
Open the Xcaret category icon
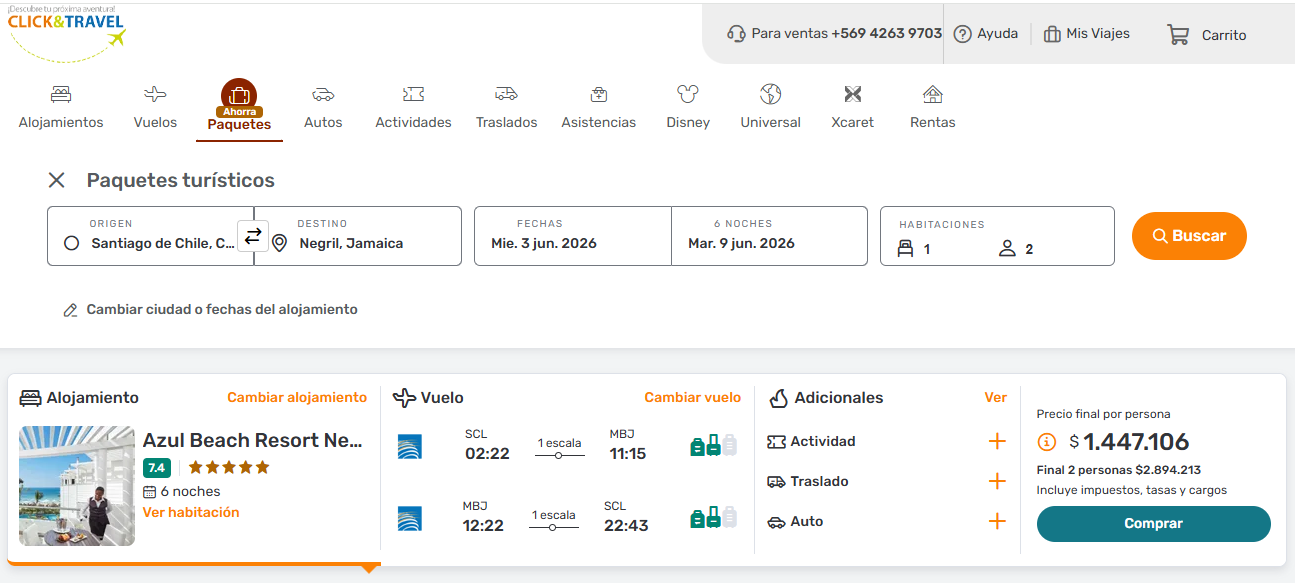[x=852, y=94]
